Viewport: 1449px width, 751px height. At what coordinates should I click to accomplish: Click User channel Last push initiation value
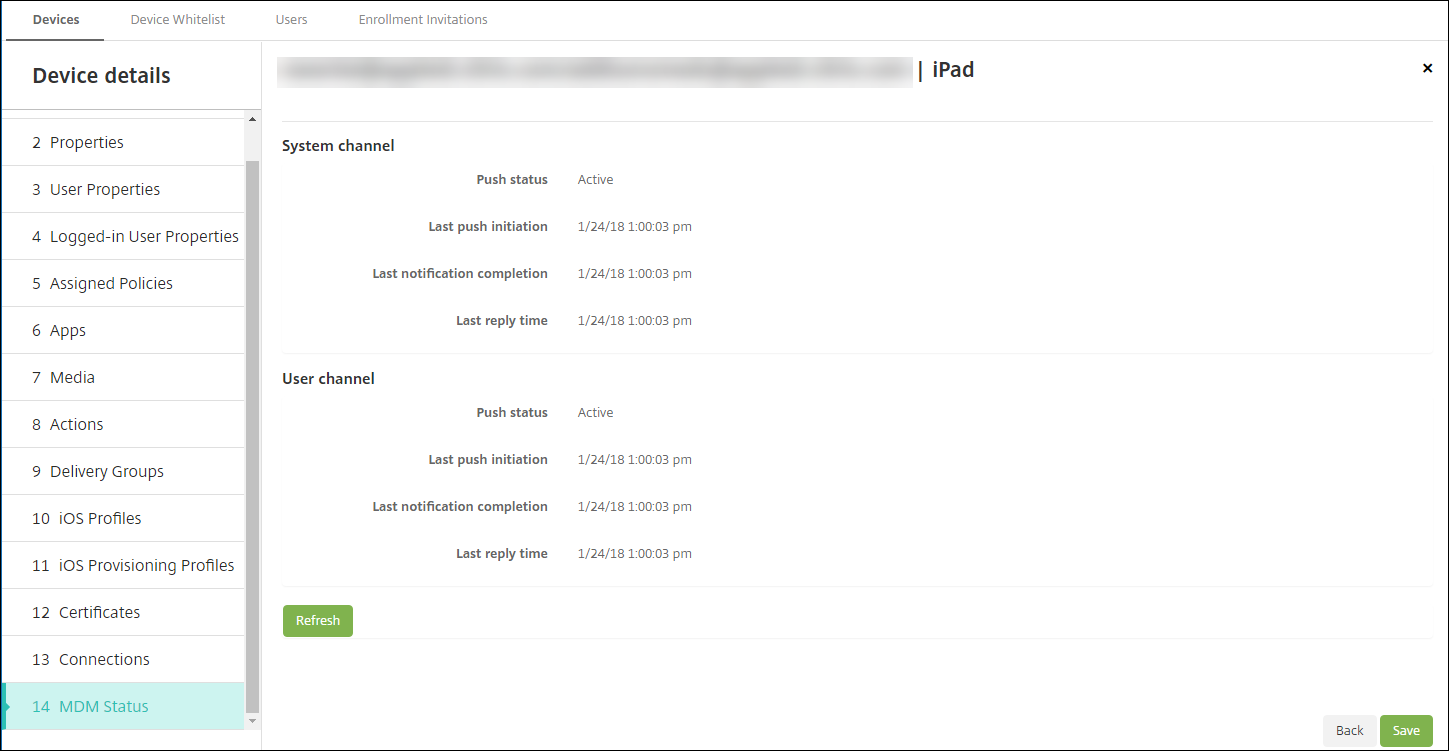click(x=635, y=460)
